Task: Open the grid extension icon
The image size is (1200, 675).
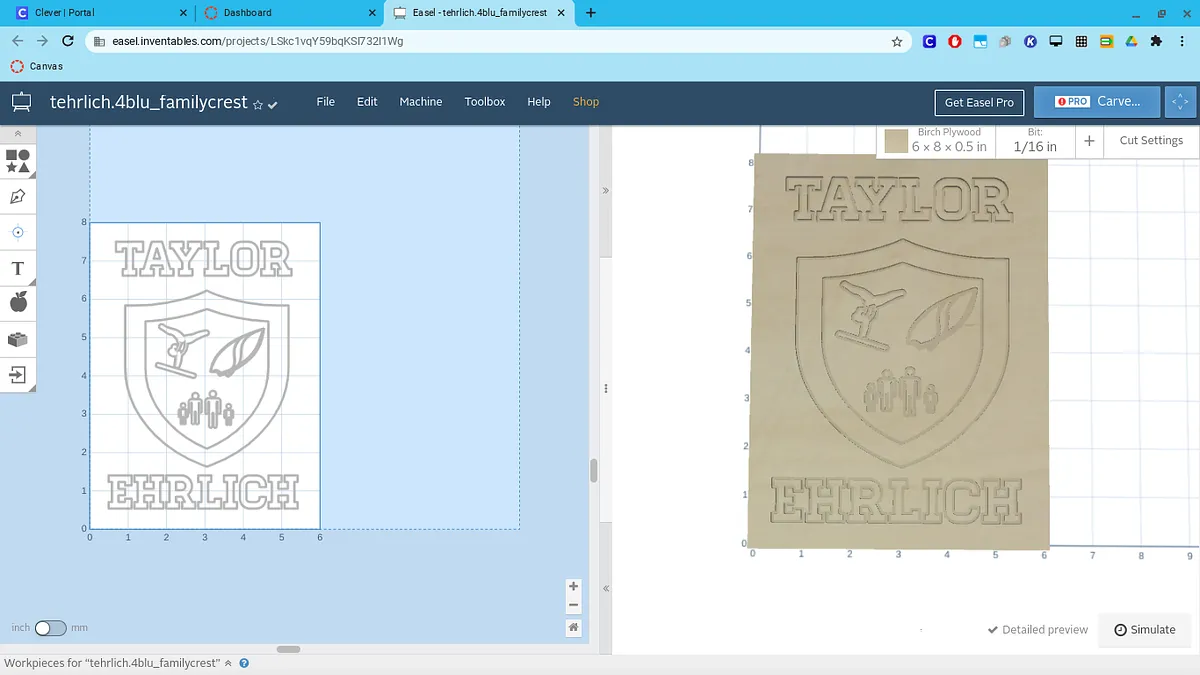Action: coord(1081,42)
